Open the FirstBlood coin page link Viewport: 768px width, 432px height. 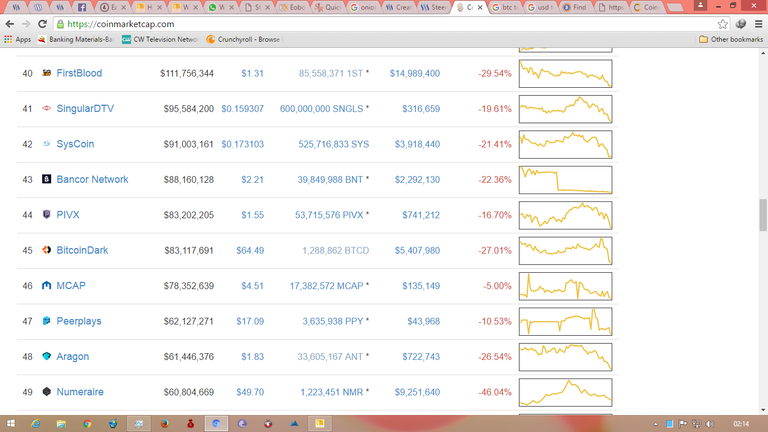point(79,73)
